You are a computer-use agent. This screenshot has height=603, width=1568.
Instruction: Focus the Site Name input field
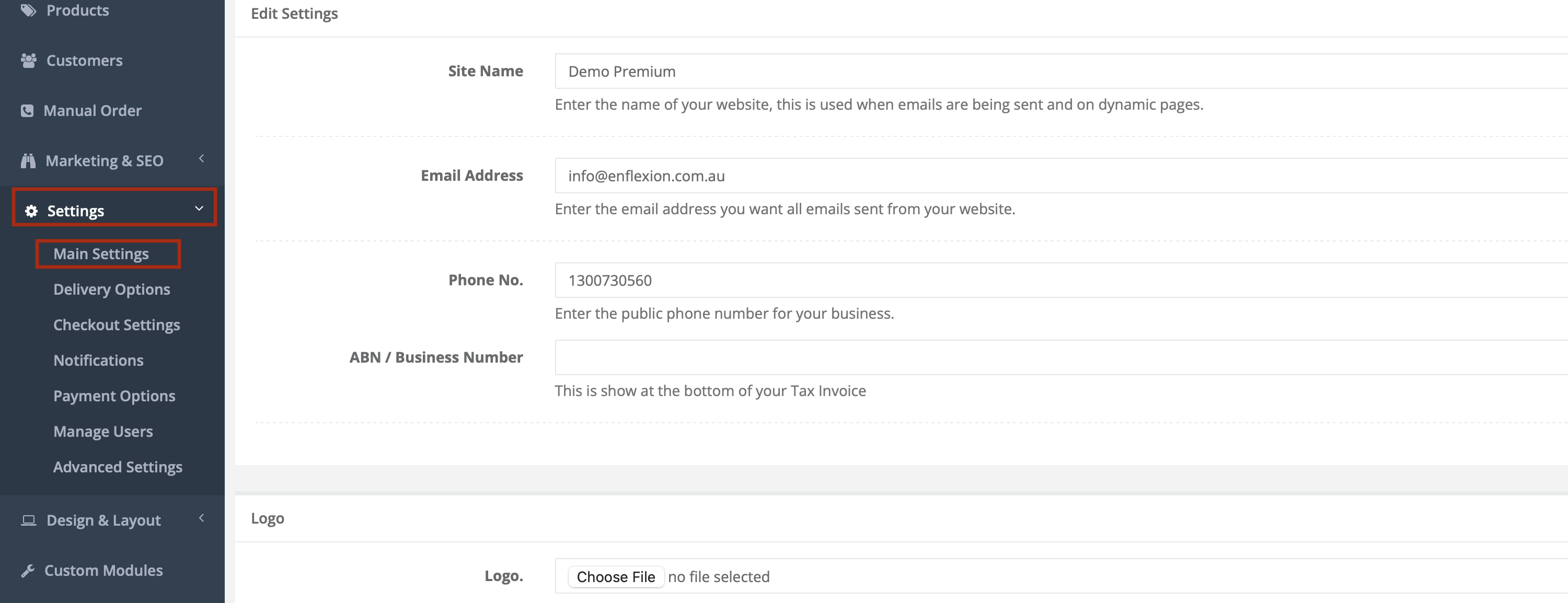pos(1061,71)
